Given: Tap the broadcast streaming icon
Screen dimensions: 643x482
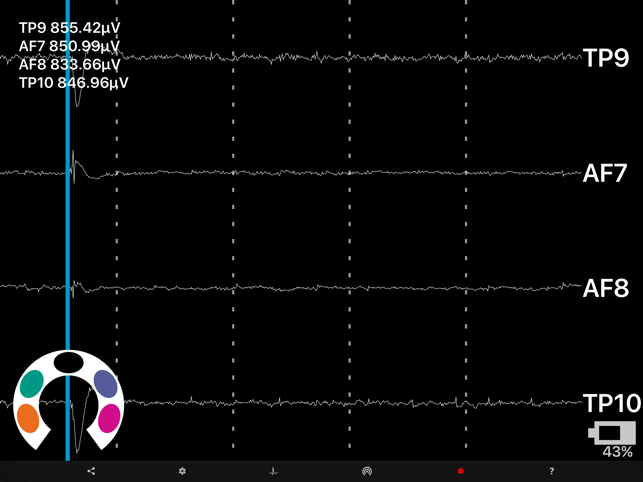Looking at the screenshot, I should (367, 471).
